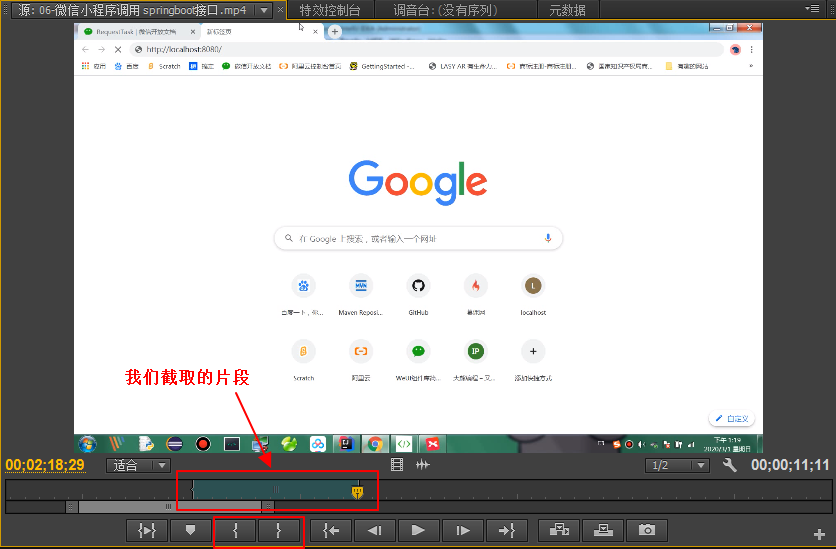Image resolution: width=836 pixels, height=549 pixels.
Task: Open the button editor plus icon
Action: pos(819,534)
